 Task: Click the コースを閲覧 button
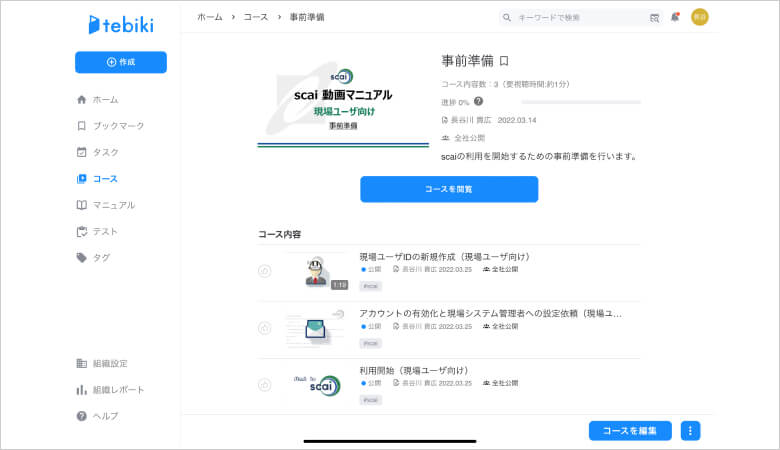point(449,189)
